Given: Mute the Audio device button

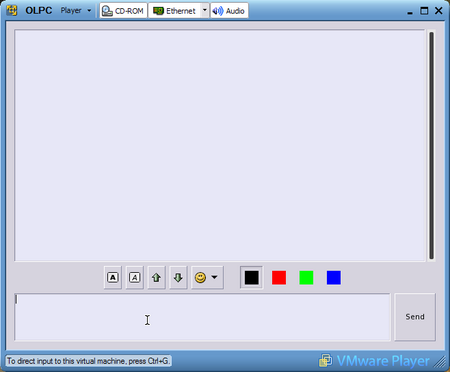Looking at the screenshot, I should coord(229,11).
